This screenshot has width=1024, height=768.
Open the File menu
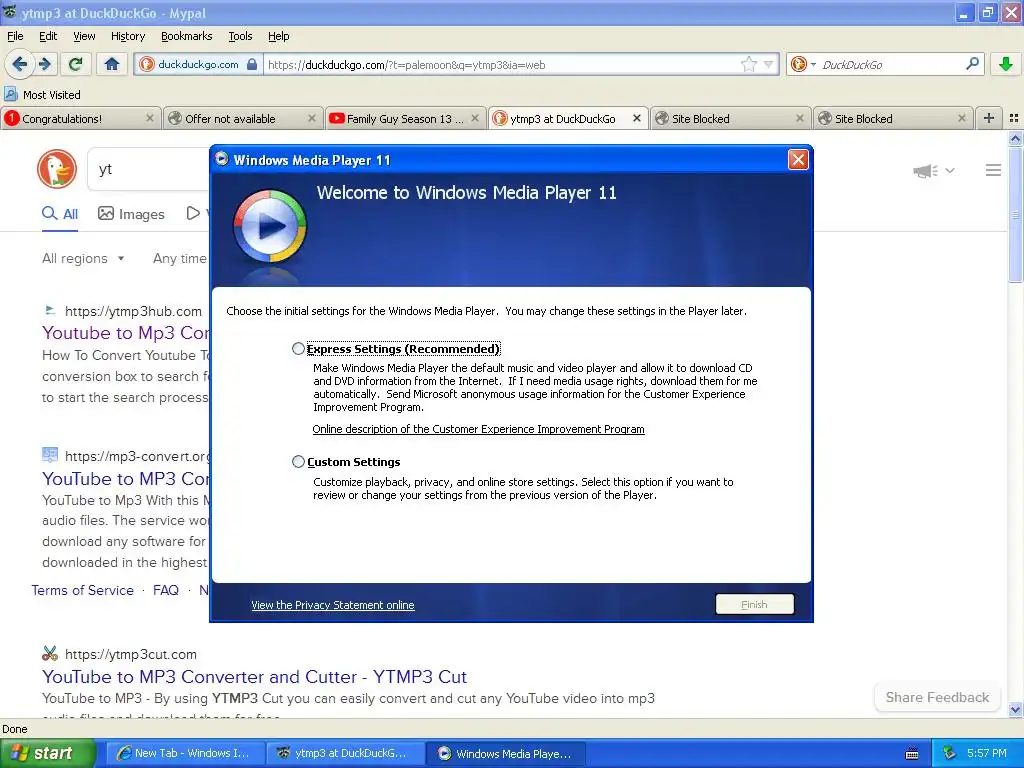15,36
